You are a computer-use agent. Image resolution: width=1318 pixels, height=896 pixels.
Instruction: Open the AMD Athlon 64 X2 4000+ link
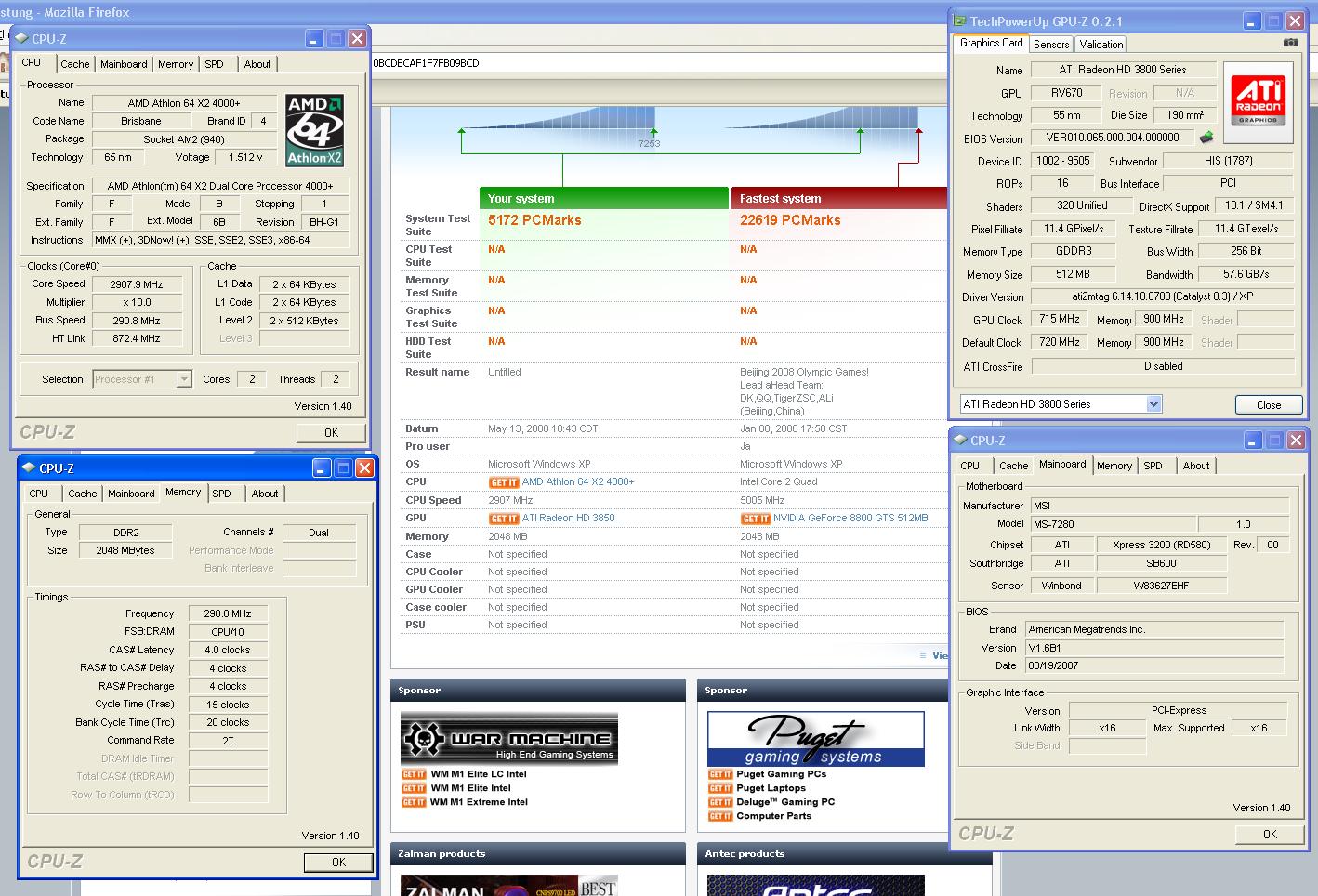tap(578, 482)
